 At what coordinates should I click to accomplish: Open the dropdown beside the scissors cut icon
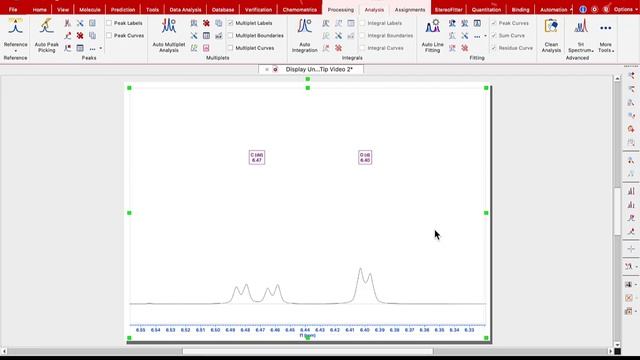[636, 267]
